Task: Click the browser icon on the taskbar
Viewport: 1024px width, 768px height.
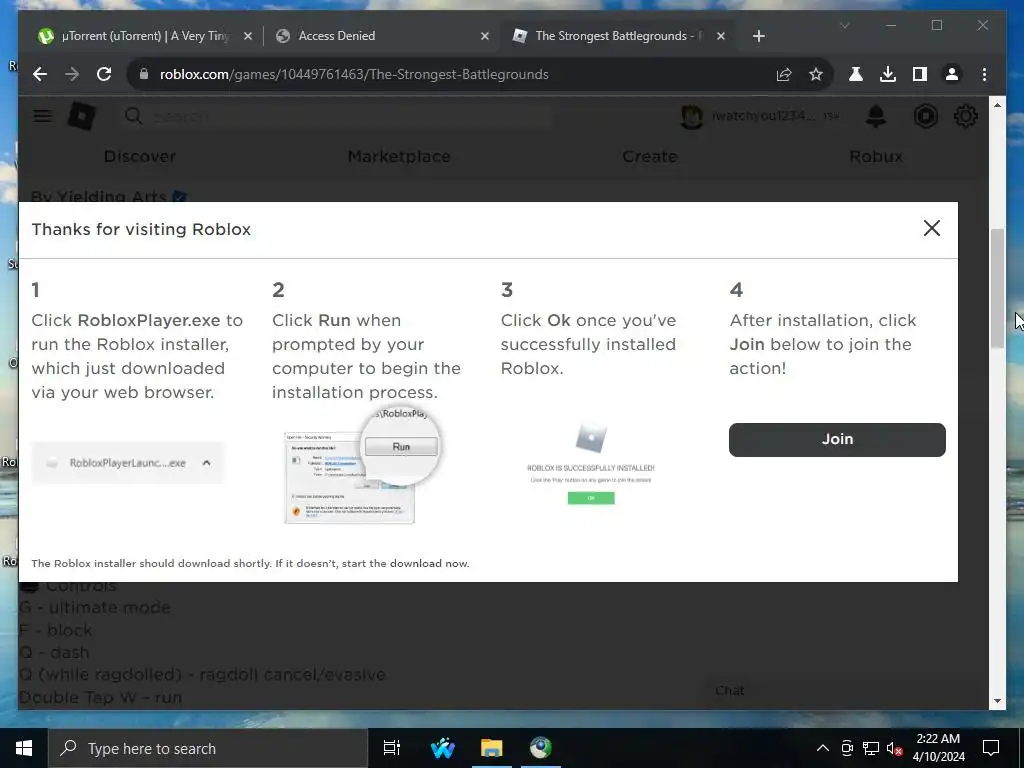Action: click(x=541, y=748)
